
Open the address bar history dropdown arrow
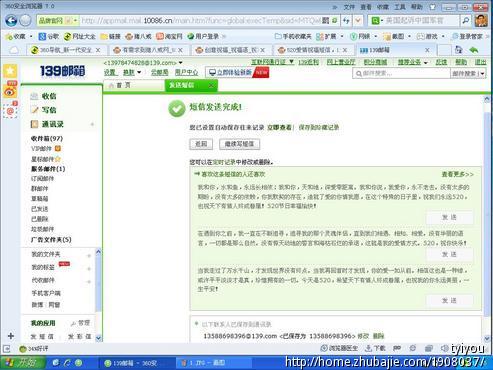(358, 21)
